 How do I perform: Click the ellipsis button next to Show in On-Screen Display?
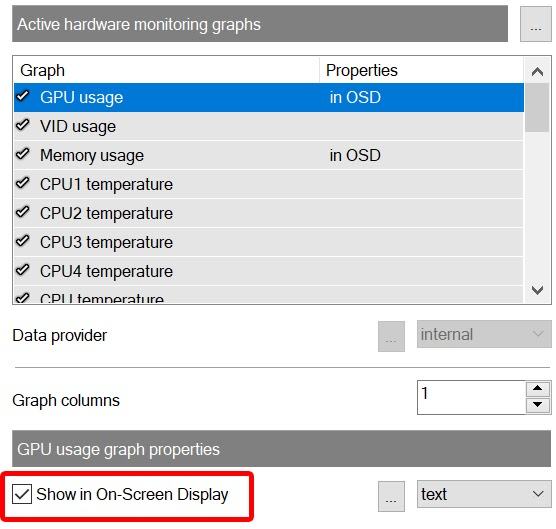(391, 496)
